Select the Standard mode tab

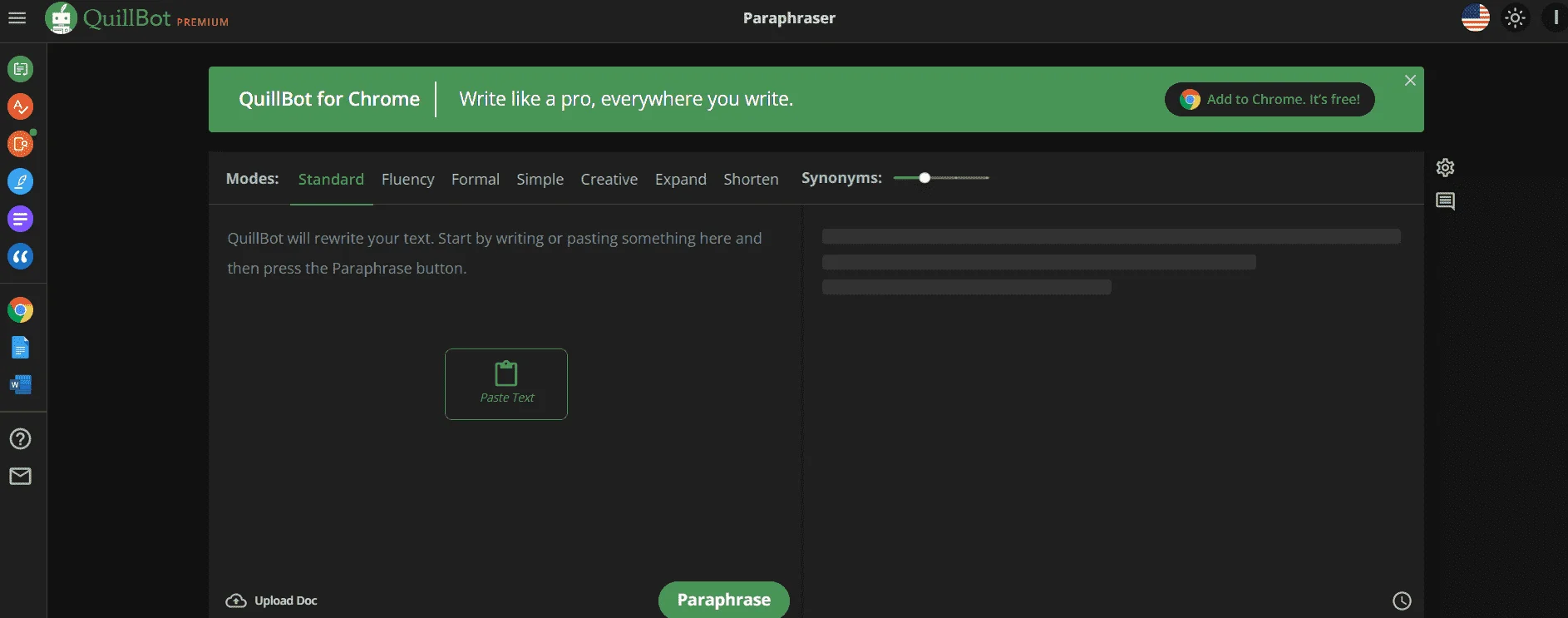pos(331,179)
